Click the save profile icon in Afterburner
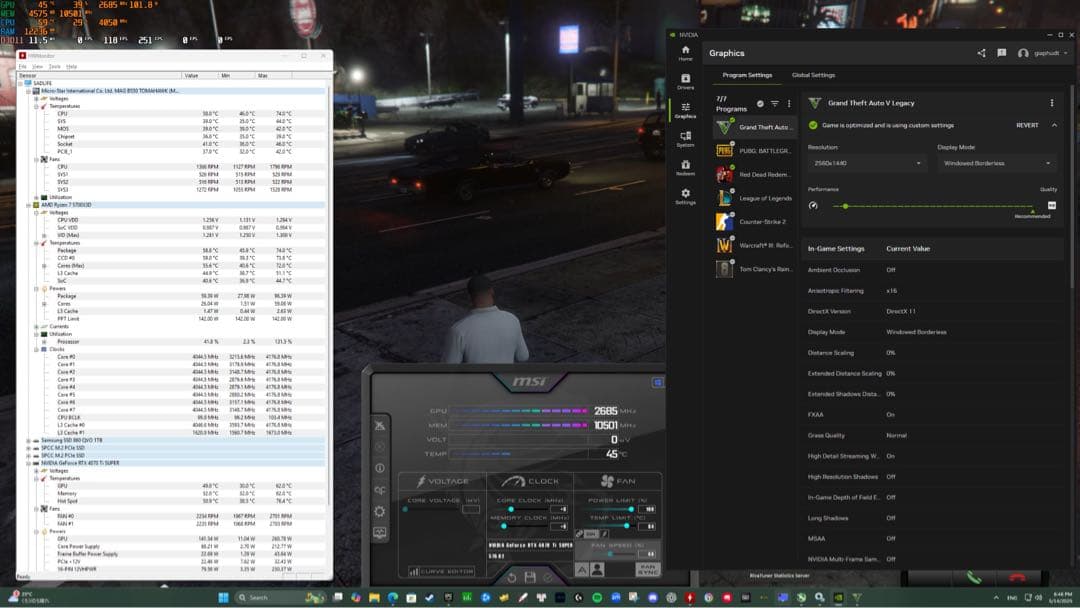This screenshot has width=1080, height=608. pyautogui.click(x=530, y=578)
